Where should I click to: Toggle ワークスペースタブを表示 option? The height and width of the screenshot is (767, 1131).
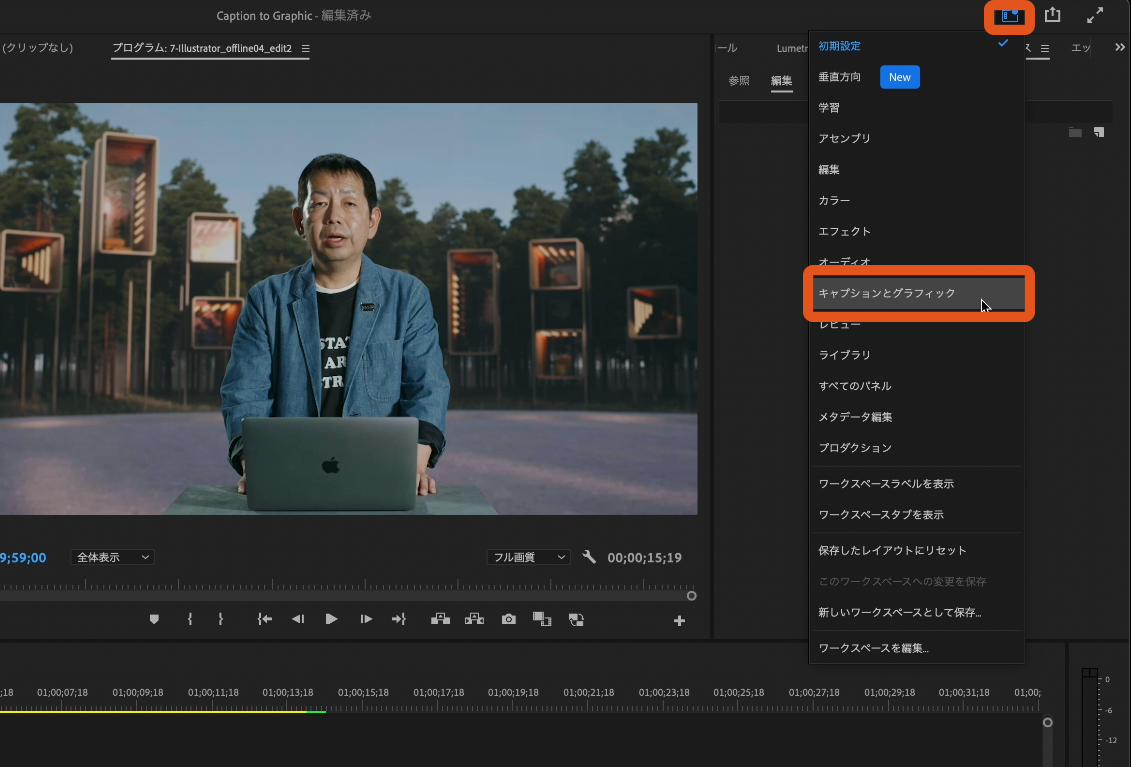[881, 515]
